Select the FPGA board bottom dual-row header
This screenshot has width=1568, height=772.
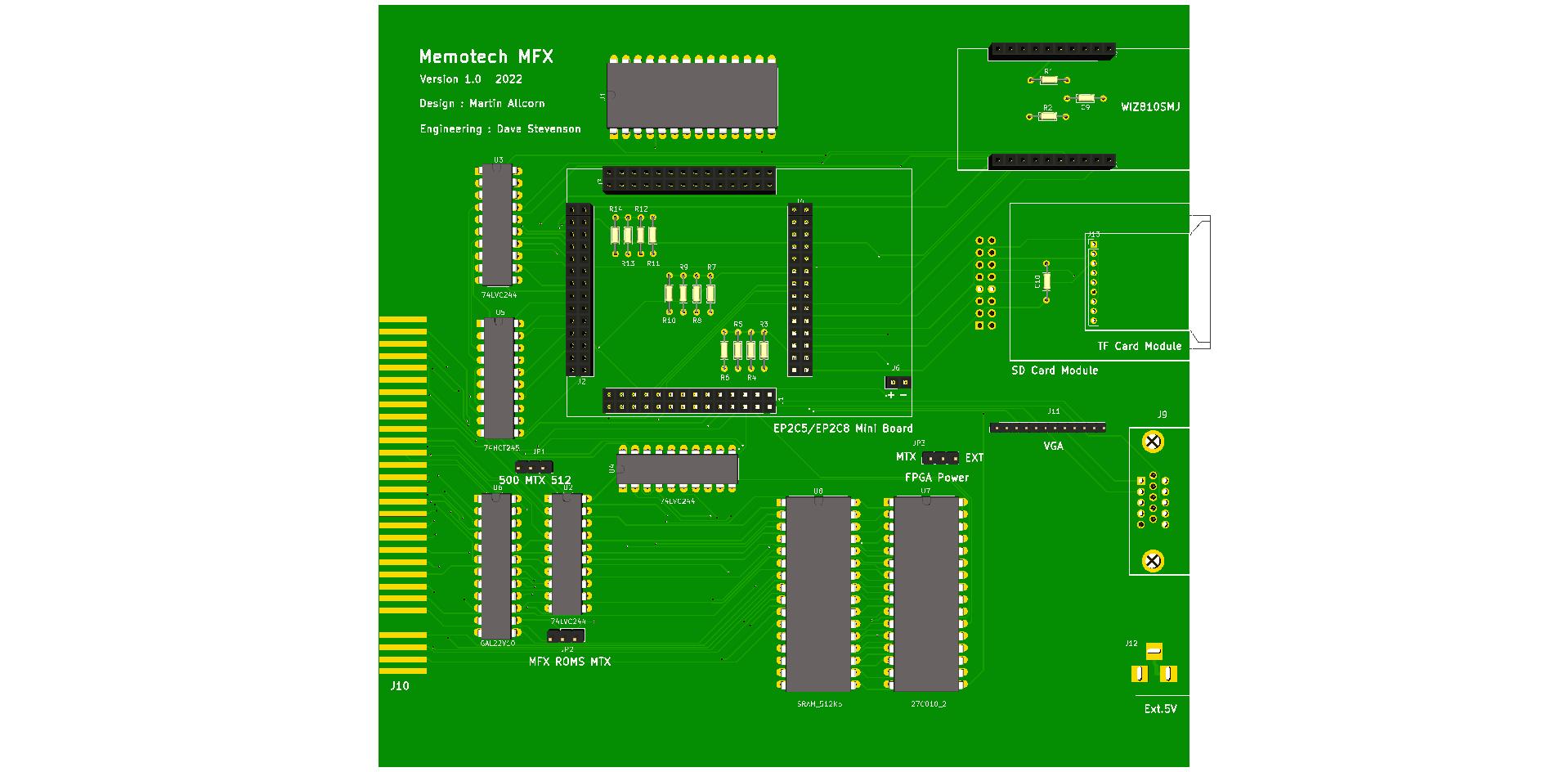tap(689, 401)
